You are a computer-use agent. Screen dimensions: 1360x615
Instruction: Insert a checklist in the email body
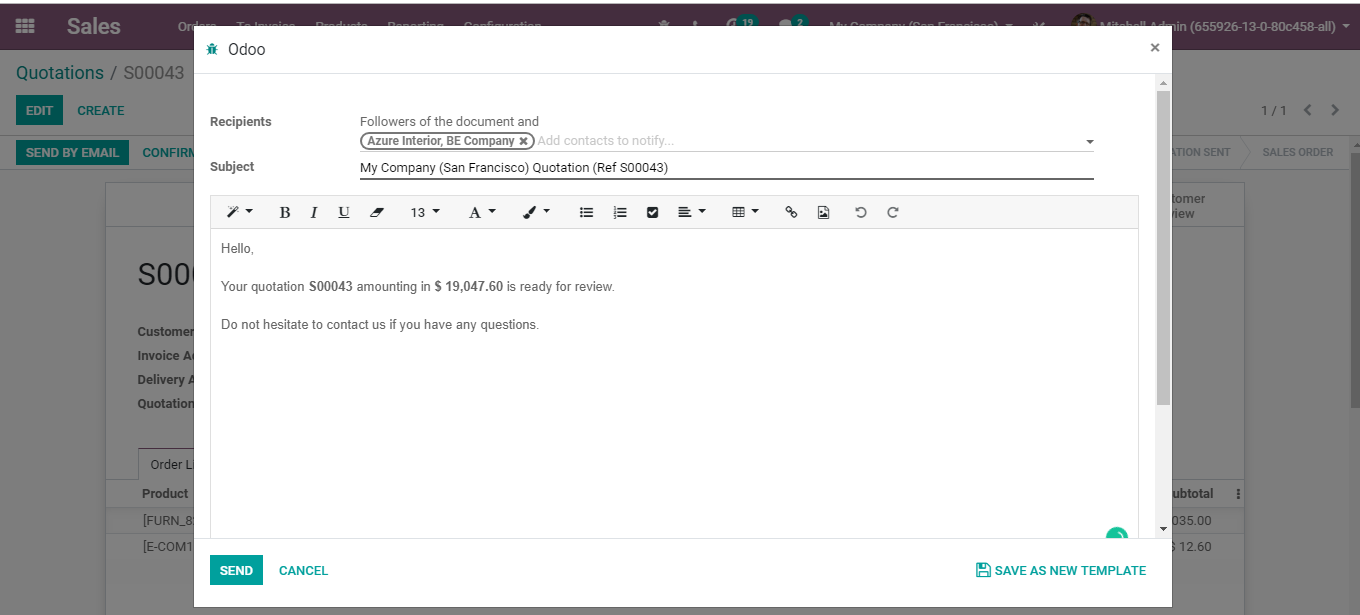pos(653,212)
